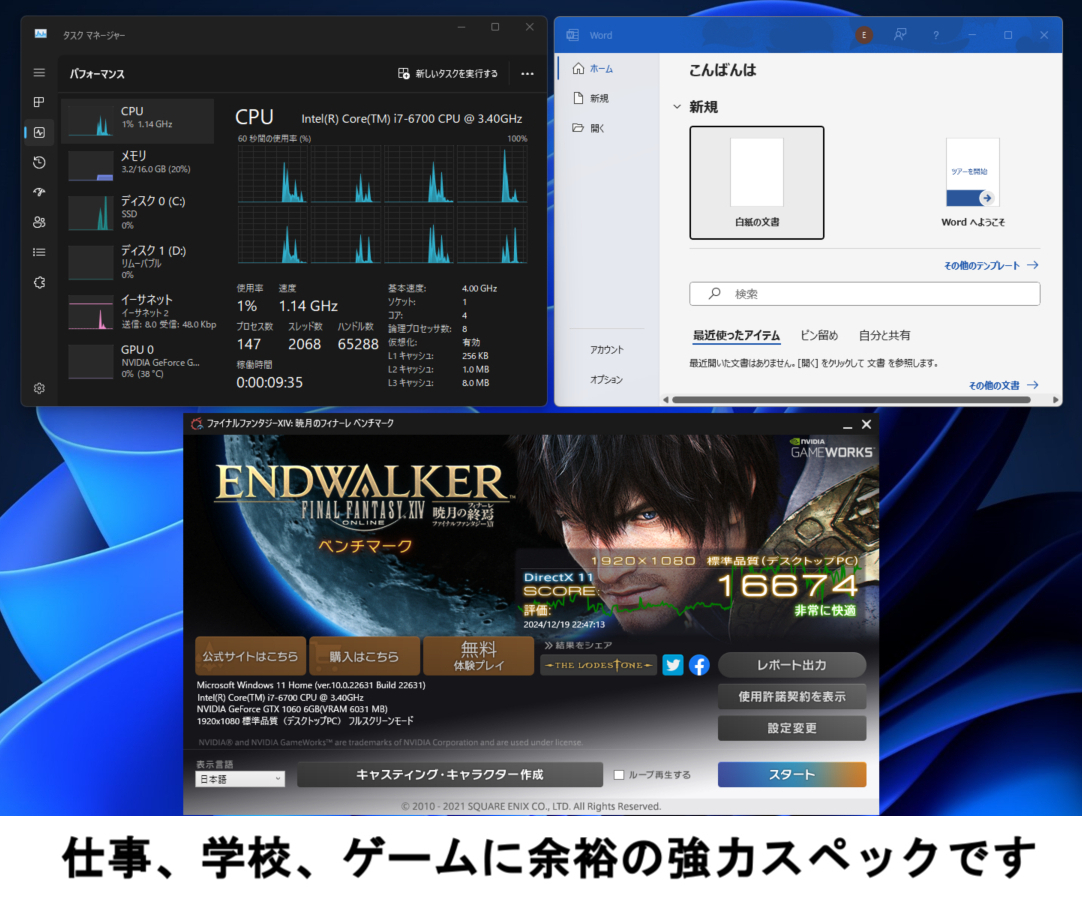Viewport: 1082px width, 900px height.
Task: Open 開く in Word sidebar
Action: [x=589, y=128]
